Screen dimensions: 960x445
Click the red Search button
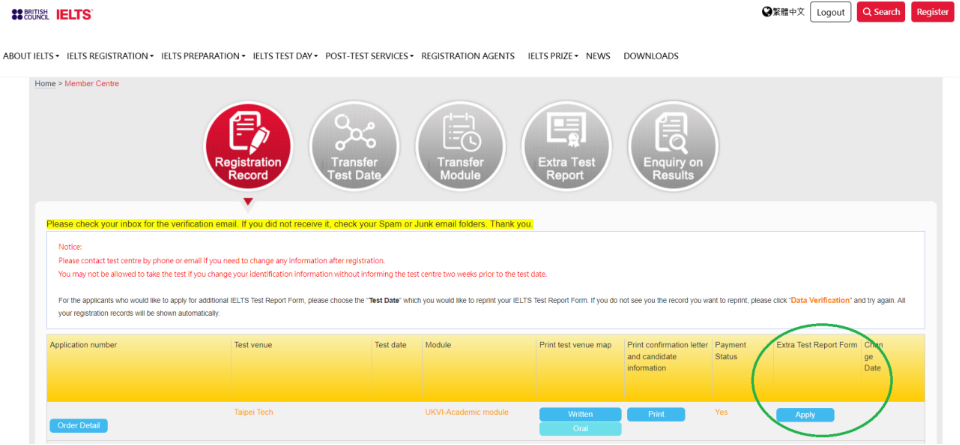click(880, 12)
